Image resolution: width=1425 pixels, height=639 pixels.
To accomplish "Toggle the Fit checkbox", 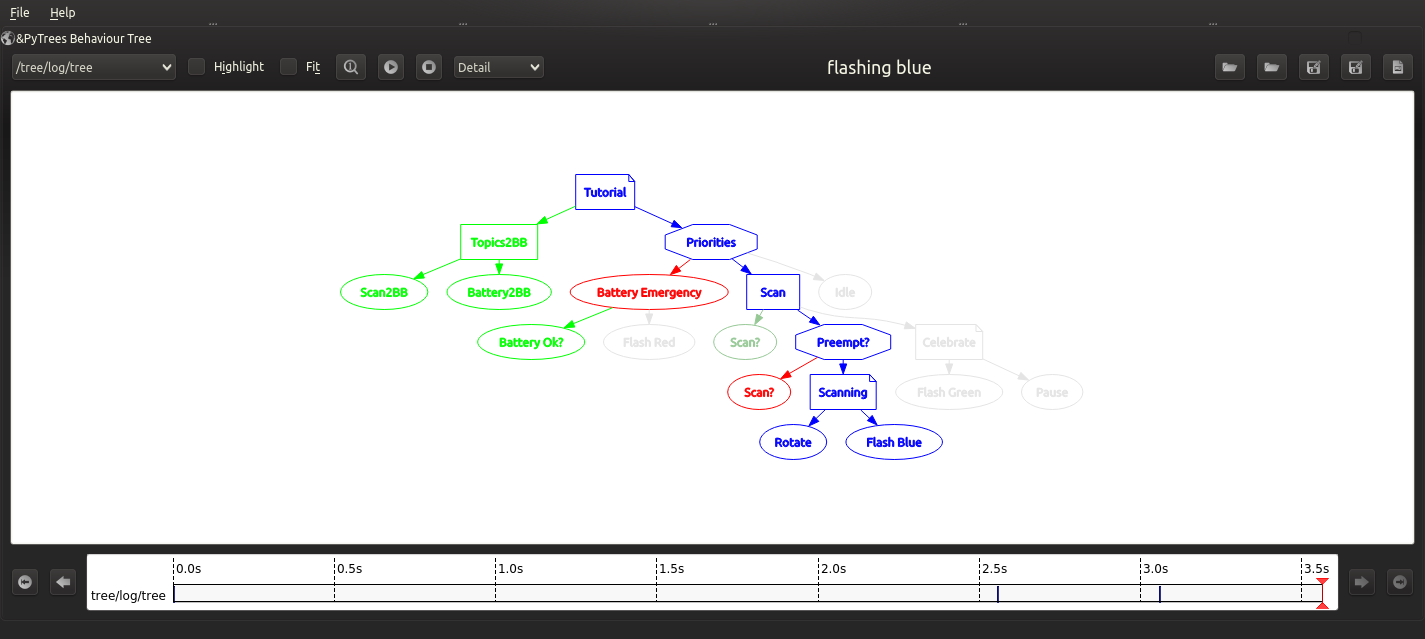I will click(x=289, y=67).
